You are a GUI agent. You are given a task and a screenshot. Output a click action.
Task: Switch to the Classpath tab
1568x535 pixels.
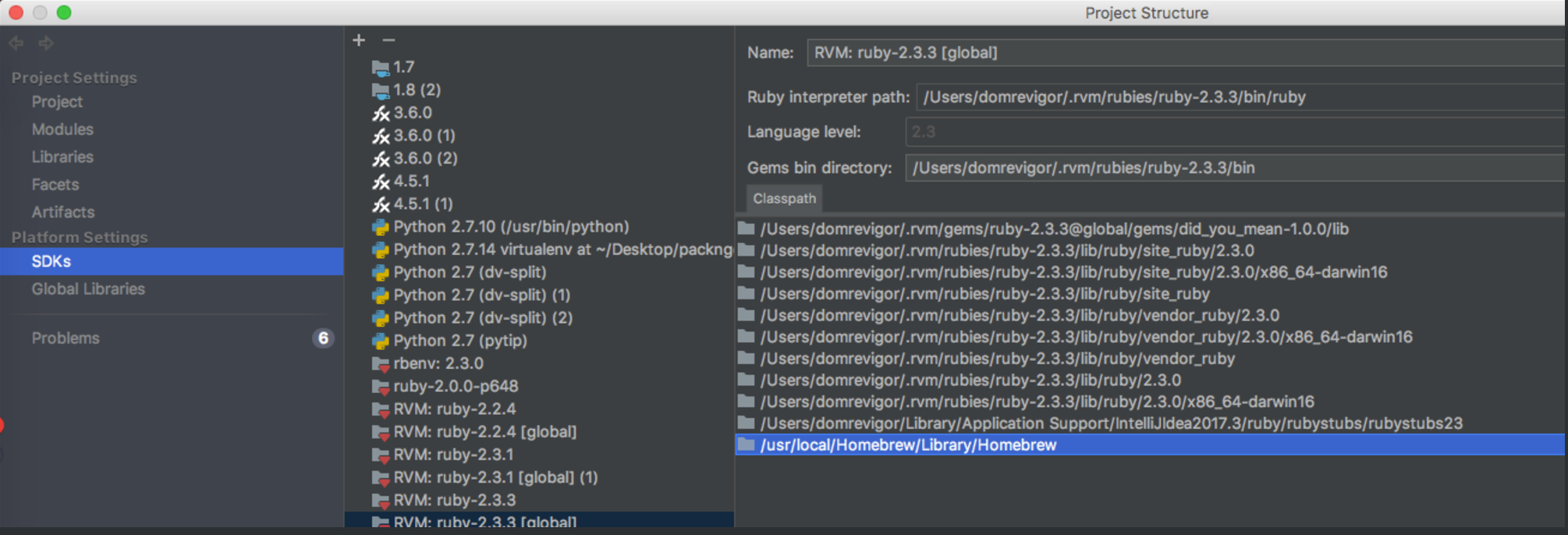pyautogui.click(x=784, y=199)
